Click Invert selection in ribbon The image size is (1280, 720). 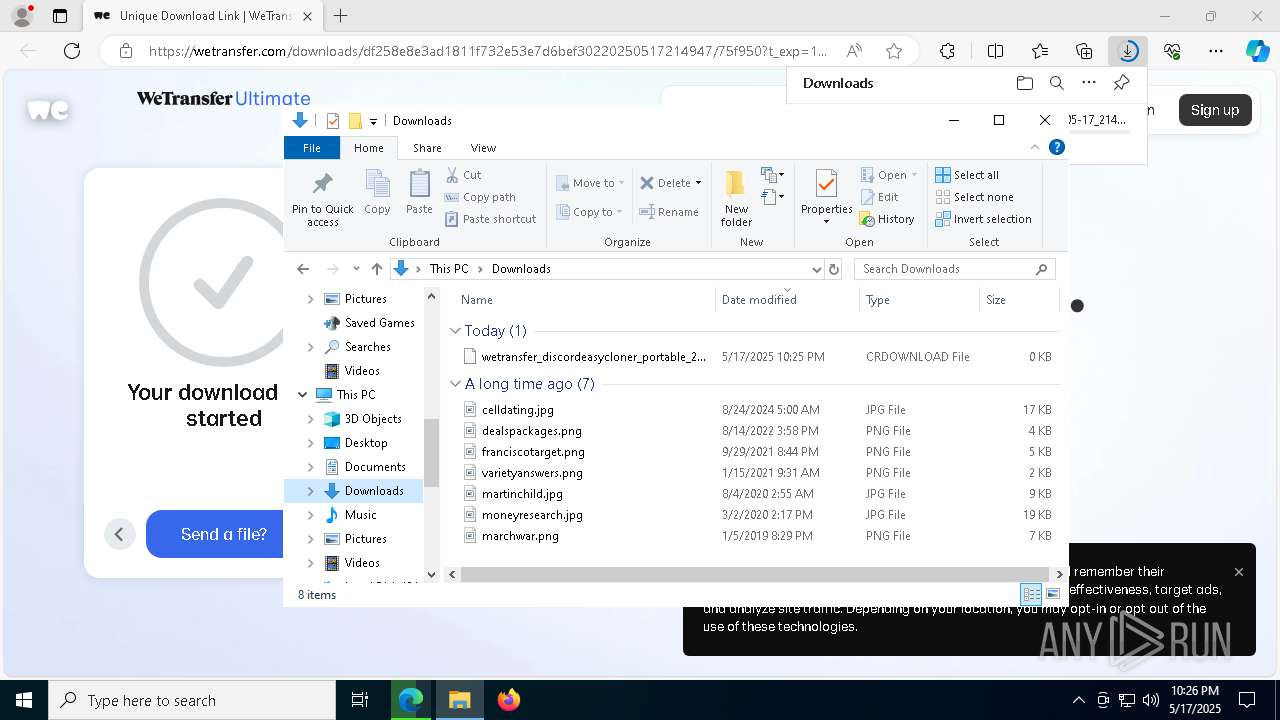point(983,219)
